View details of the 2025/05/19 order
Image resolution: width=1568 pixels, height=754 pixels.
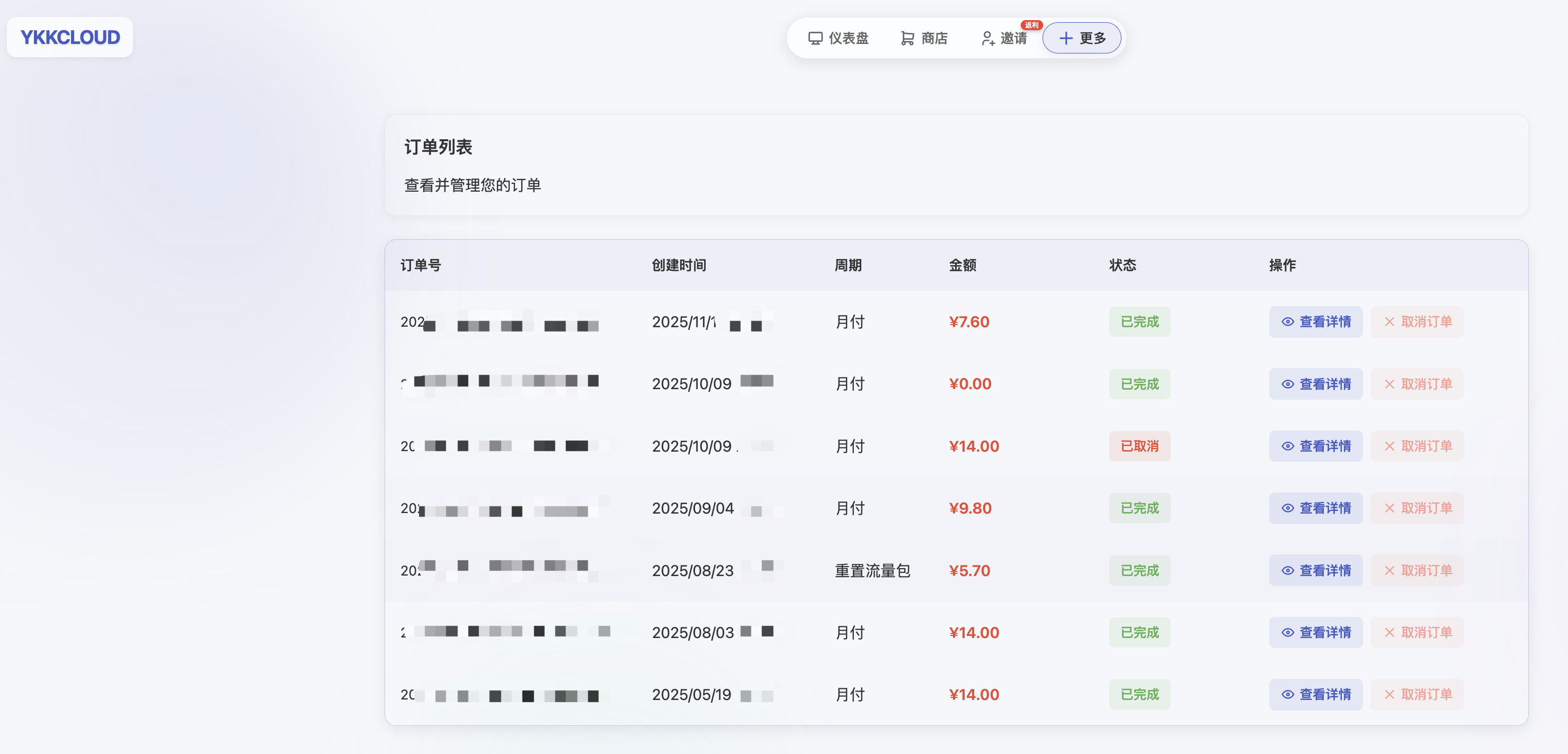[1315, 694]
